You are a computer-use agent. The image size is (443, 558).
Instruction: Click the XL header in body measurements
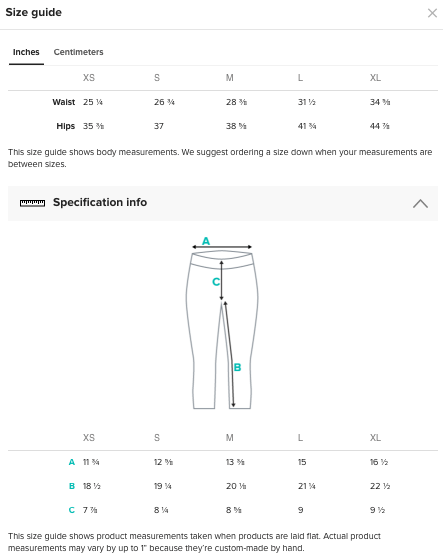point(375,78)
